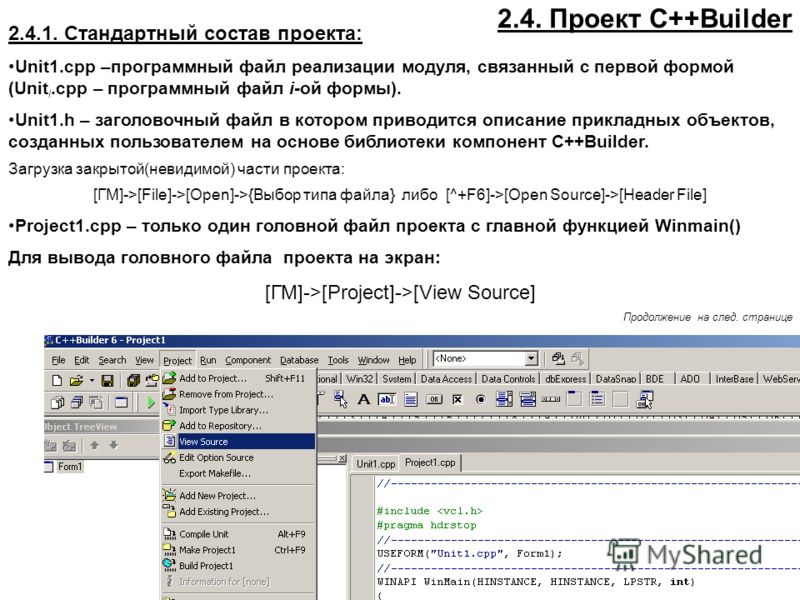Viewport: 800px width, 600px height.
Task: Select the ListBox component icon
Action: [504, 399]
